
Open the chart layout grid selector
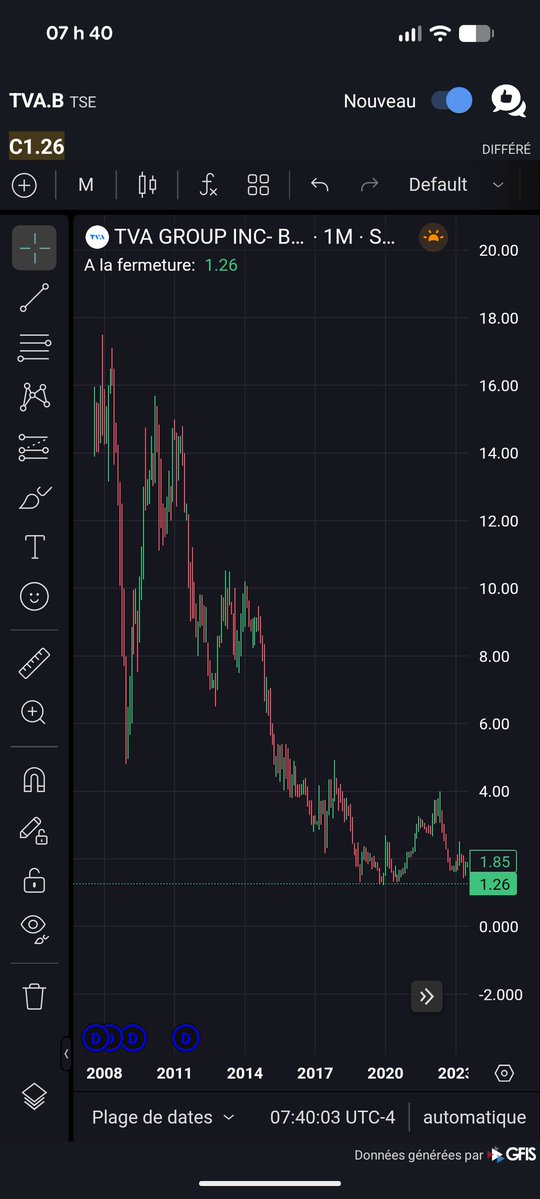coord(259,185)
